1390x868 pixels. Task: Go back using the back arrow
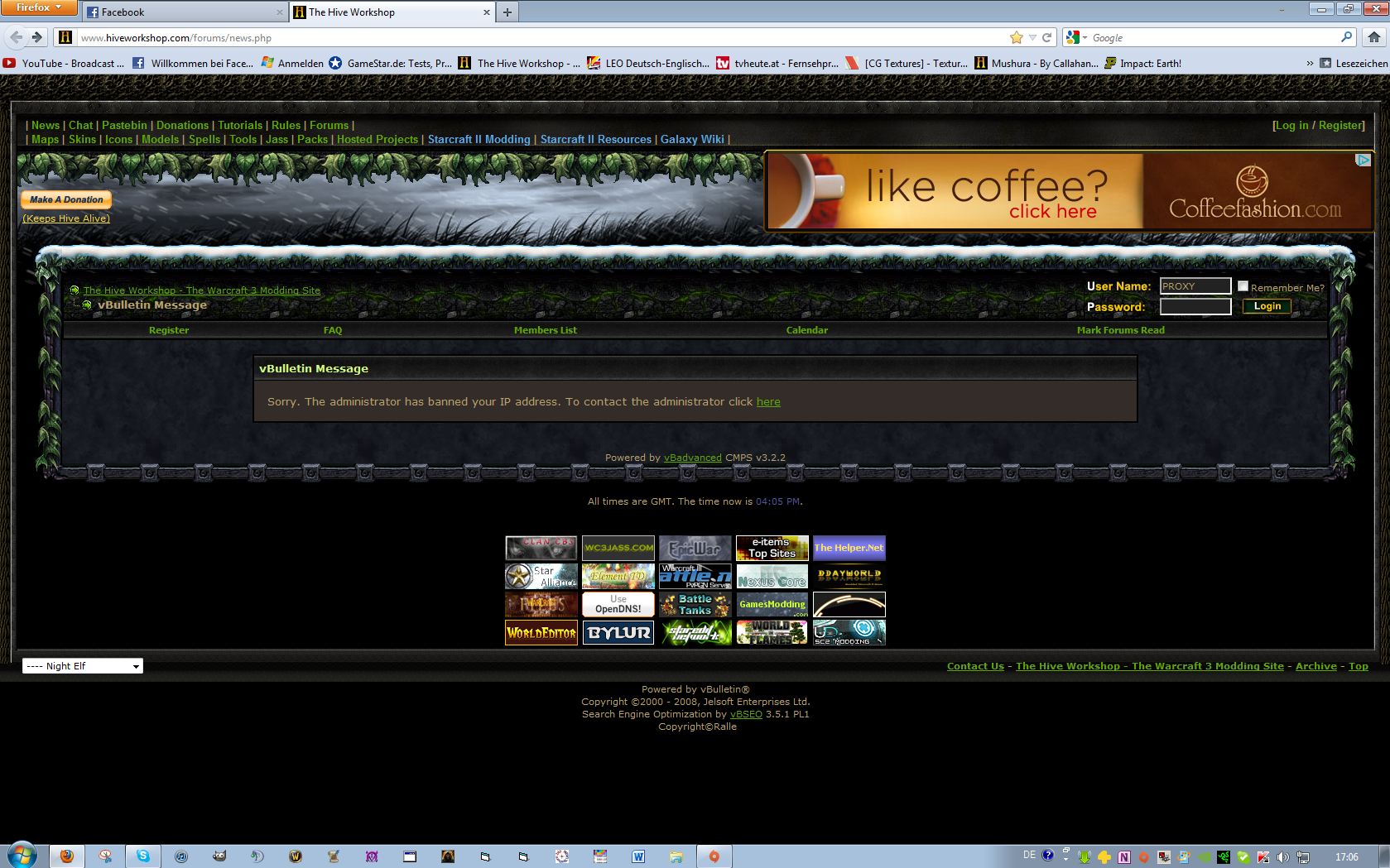[x=16, y=37]
